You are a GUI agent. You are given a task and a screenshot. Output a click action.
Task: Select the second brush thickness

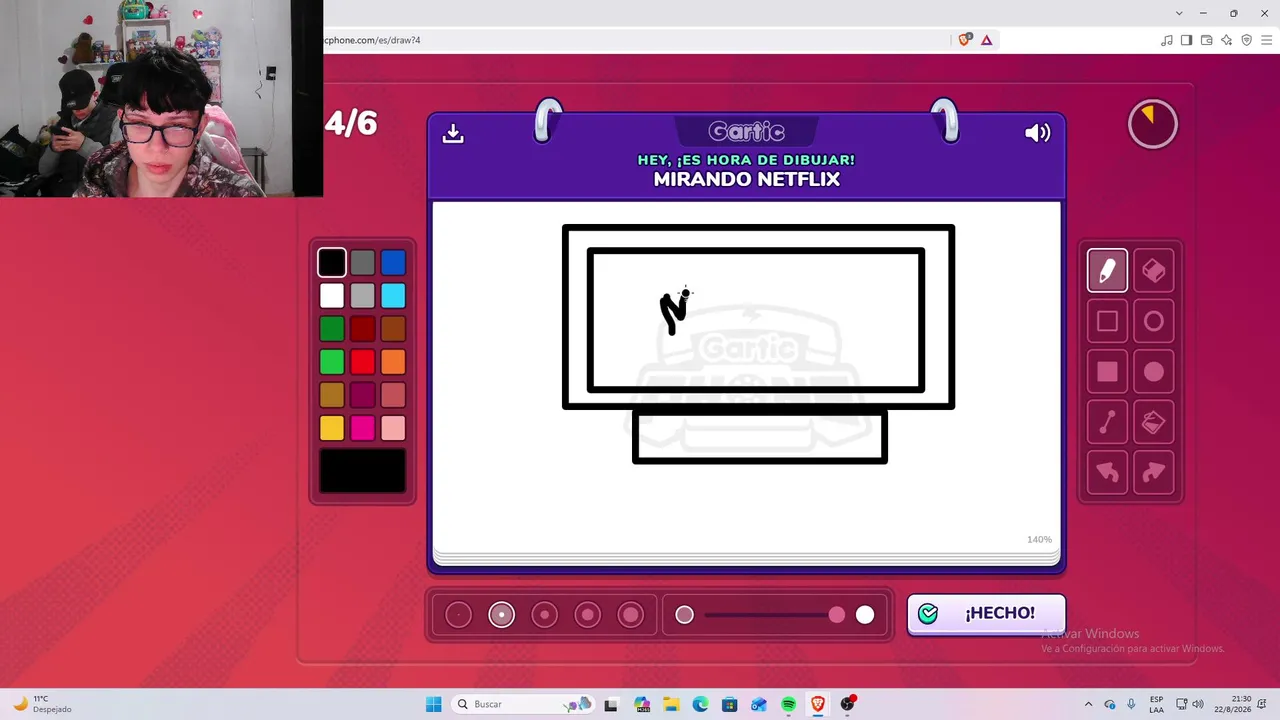coord(501,615)
